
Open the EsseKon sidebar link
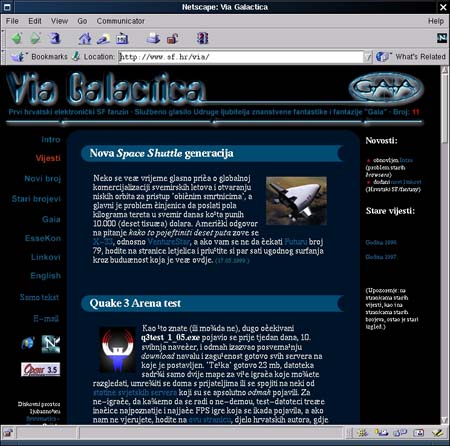43,238
